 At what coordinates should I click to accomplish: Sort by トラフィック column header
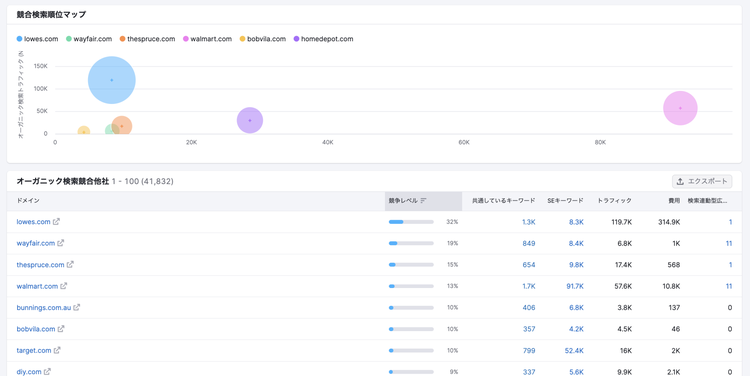[x=614, y=201]
